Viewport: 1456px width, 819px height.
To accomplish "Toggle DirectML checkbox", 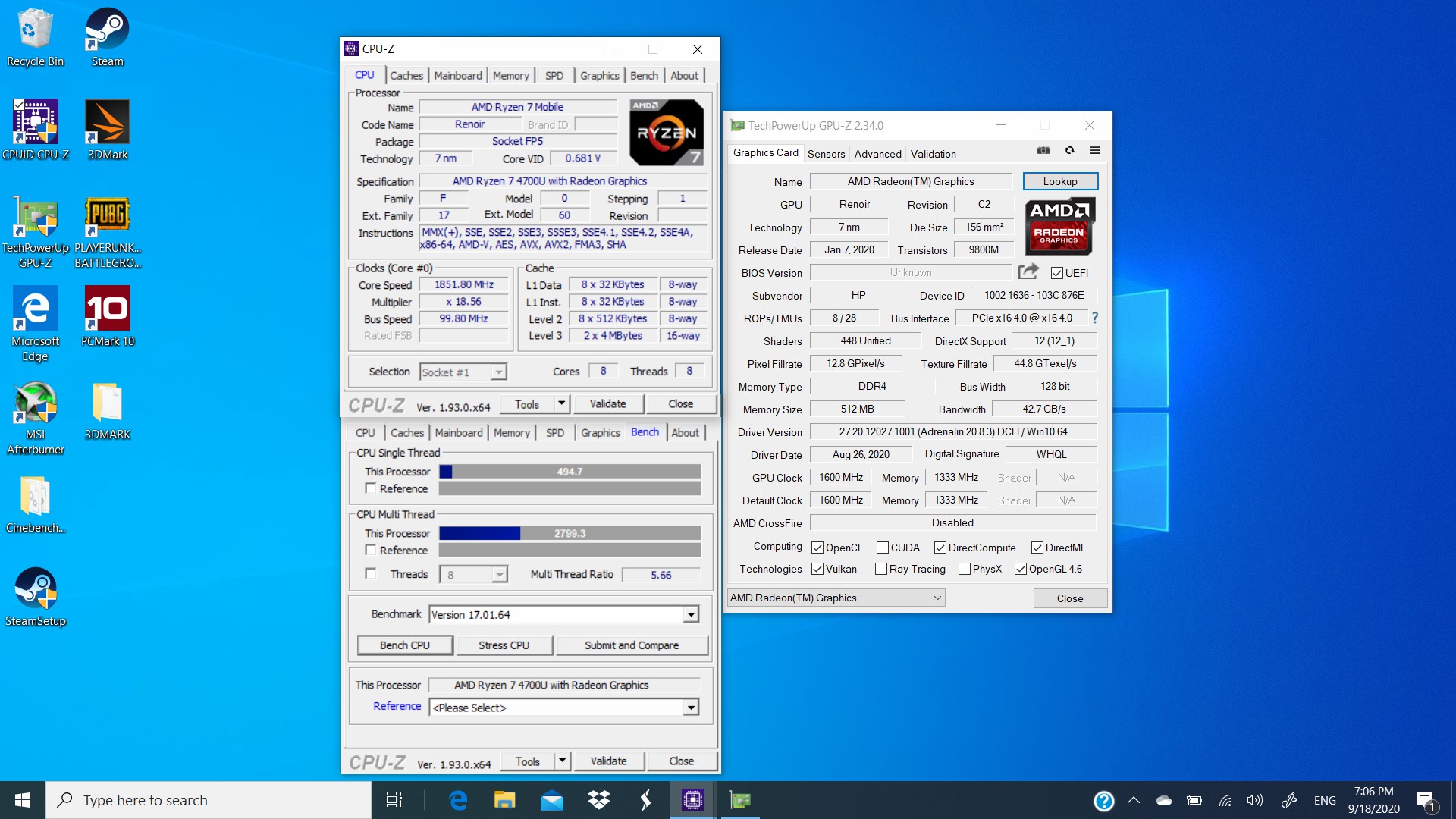I will pyautogui.click(x=1037, y=548).
